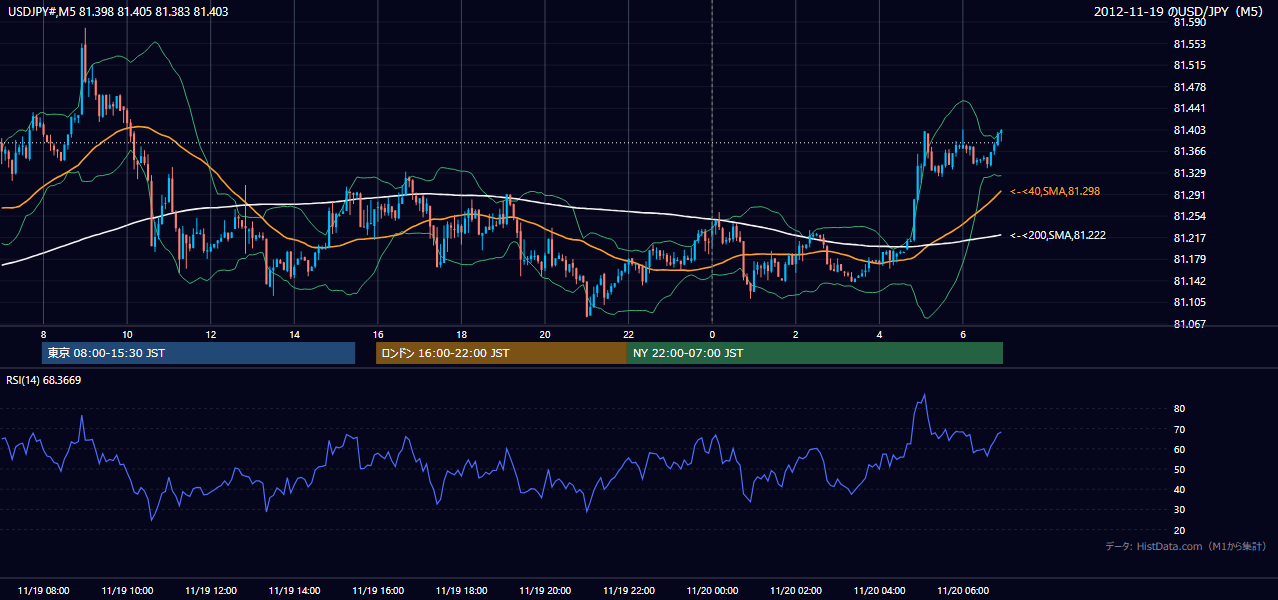Screen dimensions: 1278x600
Task: Click the 11/19 14:00 time label
Action: (x=295, y=590)
